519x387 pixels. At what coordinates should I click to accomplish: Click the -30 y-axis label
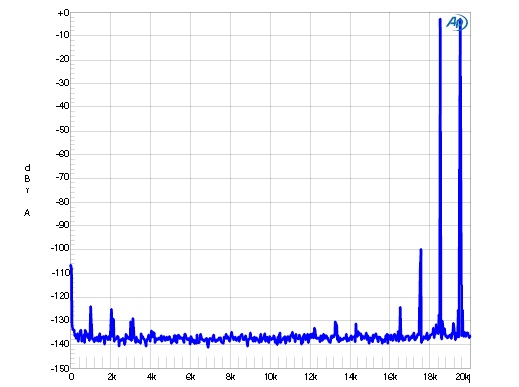(62, 82)
